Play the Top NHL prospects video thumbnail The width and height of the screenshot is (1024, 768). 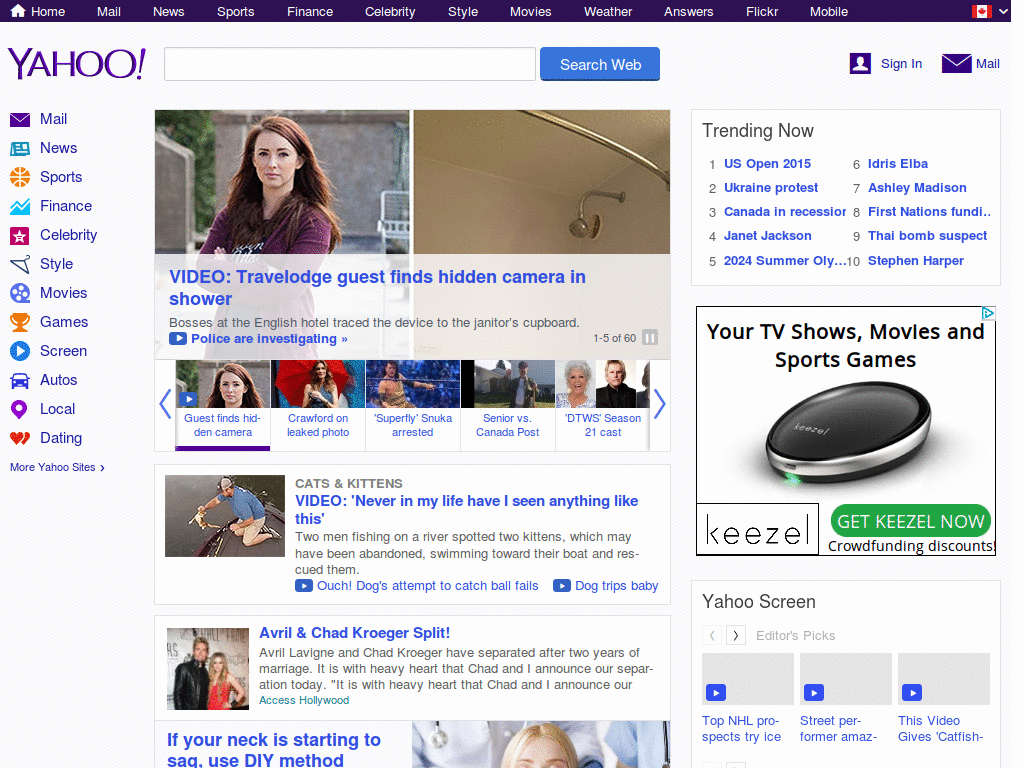pyautogui.click(x=748, y=679)
